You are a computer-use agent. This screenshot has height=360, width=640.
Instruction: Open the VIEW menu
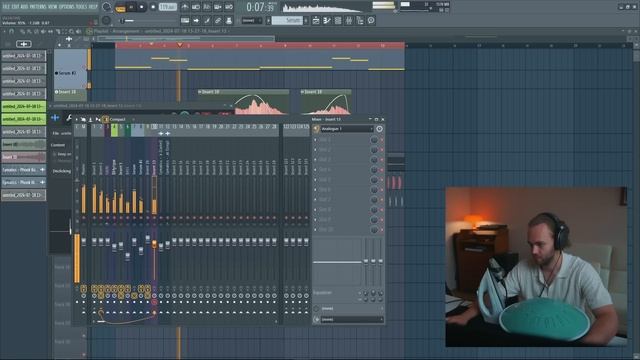click(x=52, y=7)
